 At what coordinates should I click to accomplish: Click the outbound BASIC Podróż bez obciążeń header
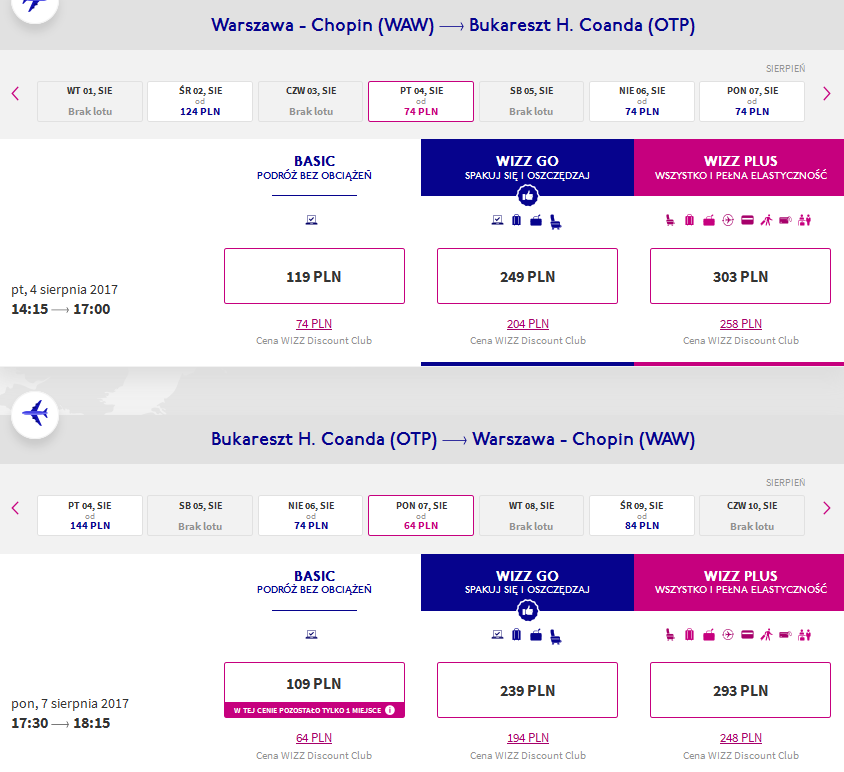click(314, 167)
